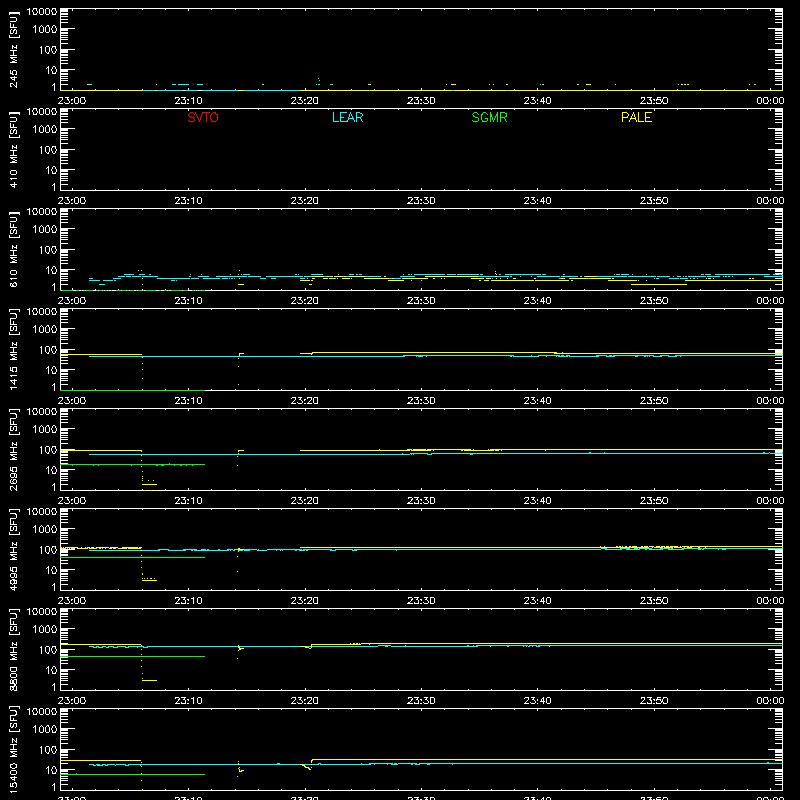This screenshot has width=800, height=800.
Task: Click the 10000 y-axis label of 245 MHz plot
Action: point(42,12)
